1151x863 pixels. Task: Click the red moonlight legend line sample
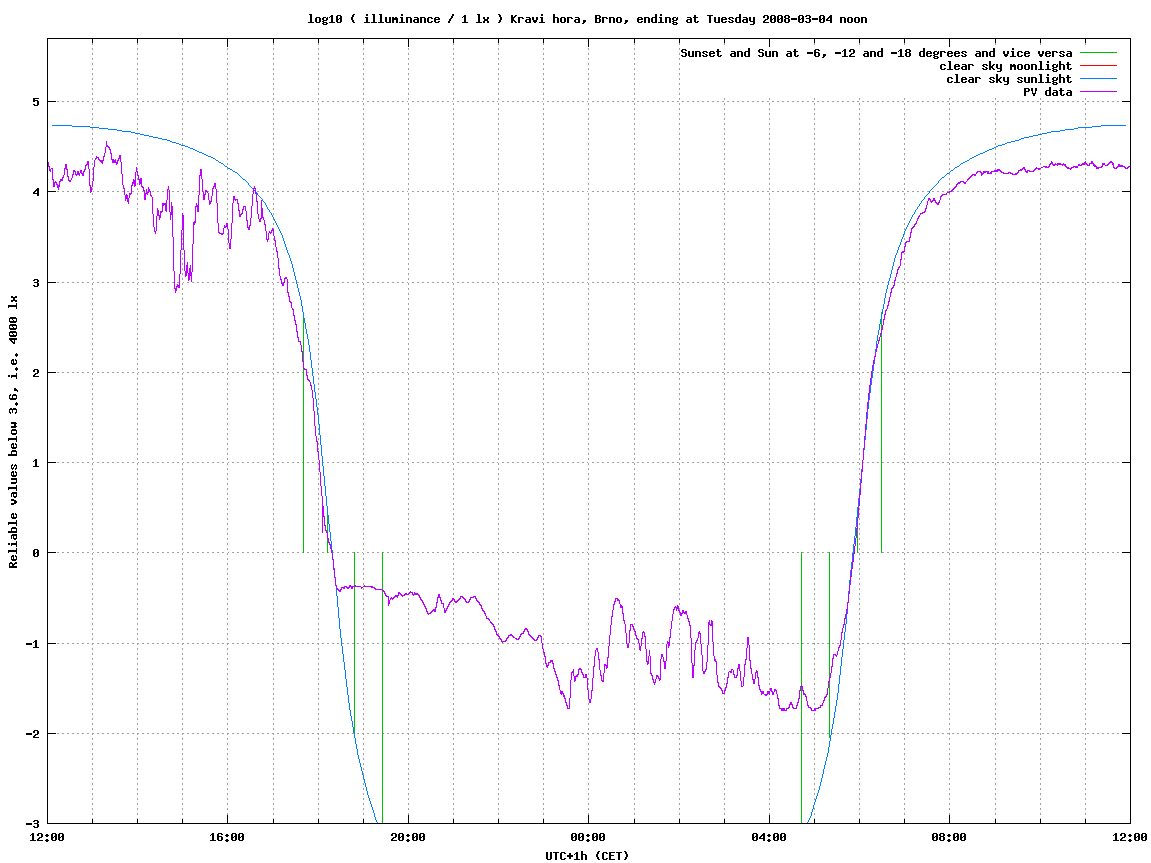(x=1098, y=66)
